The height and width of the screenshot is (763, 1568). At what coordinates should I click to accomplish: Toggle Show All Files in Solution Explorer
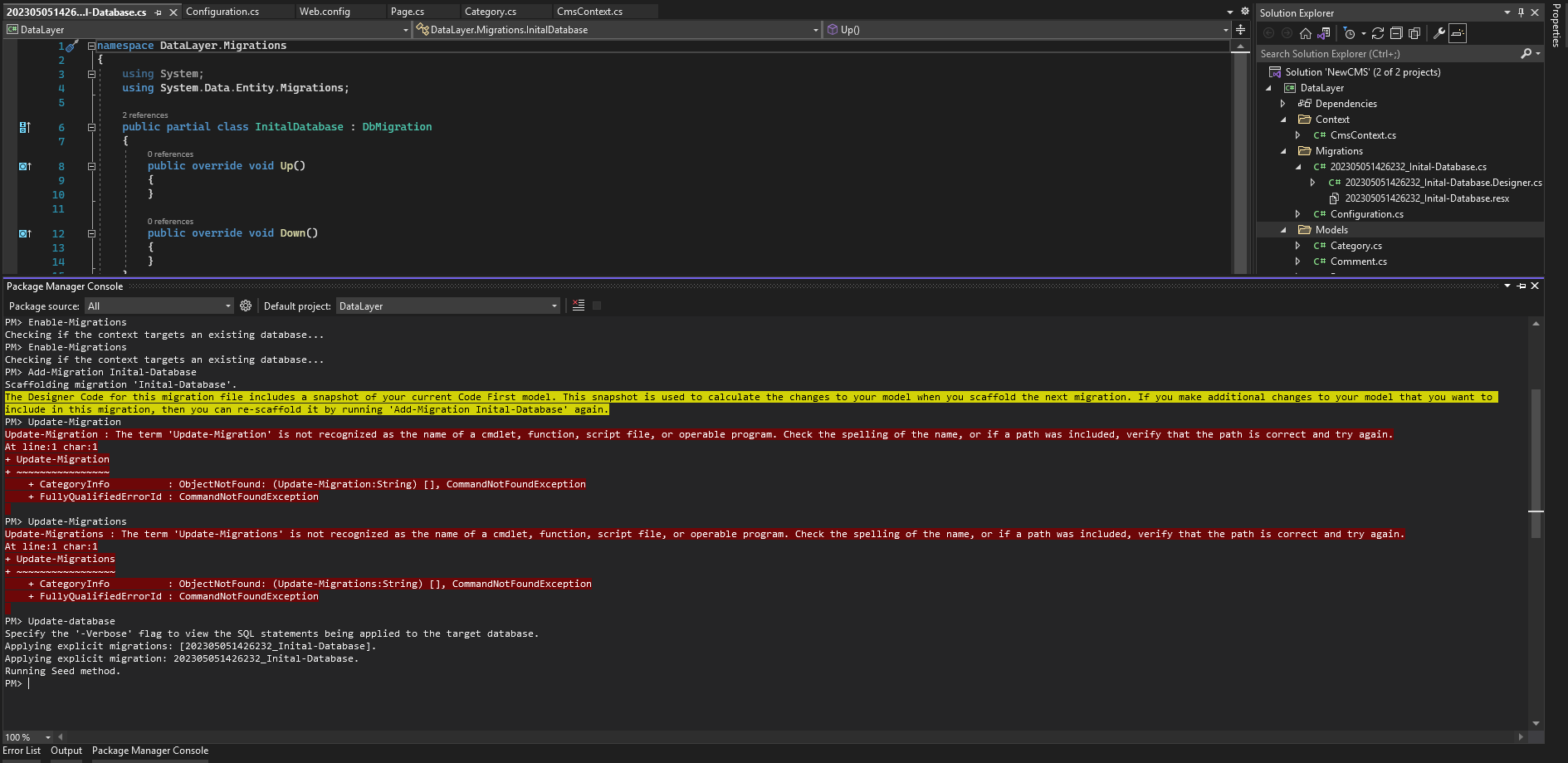click(1414, 33)
